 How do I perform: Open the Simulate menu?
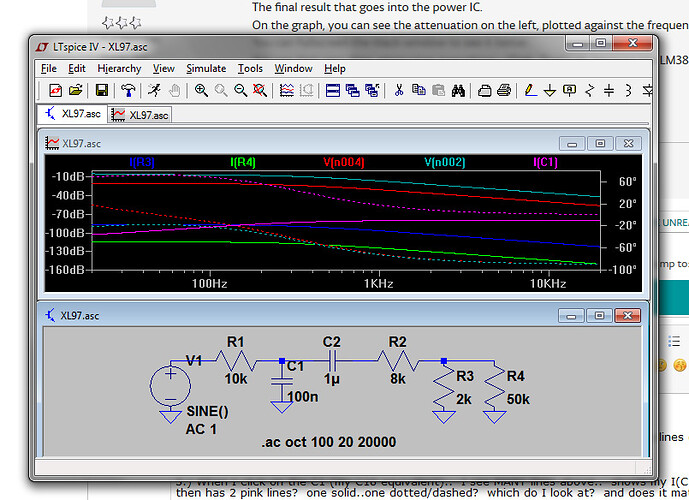tap(205, 68)
